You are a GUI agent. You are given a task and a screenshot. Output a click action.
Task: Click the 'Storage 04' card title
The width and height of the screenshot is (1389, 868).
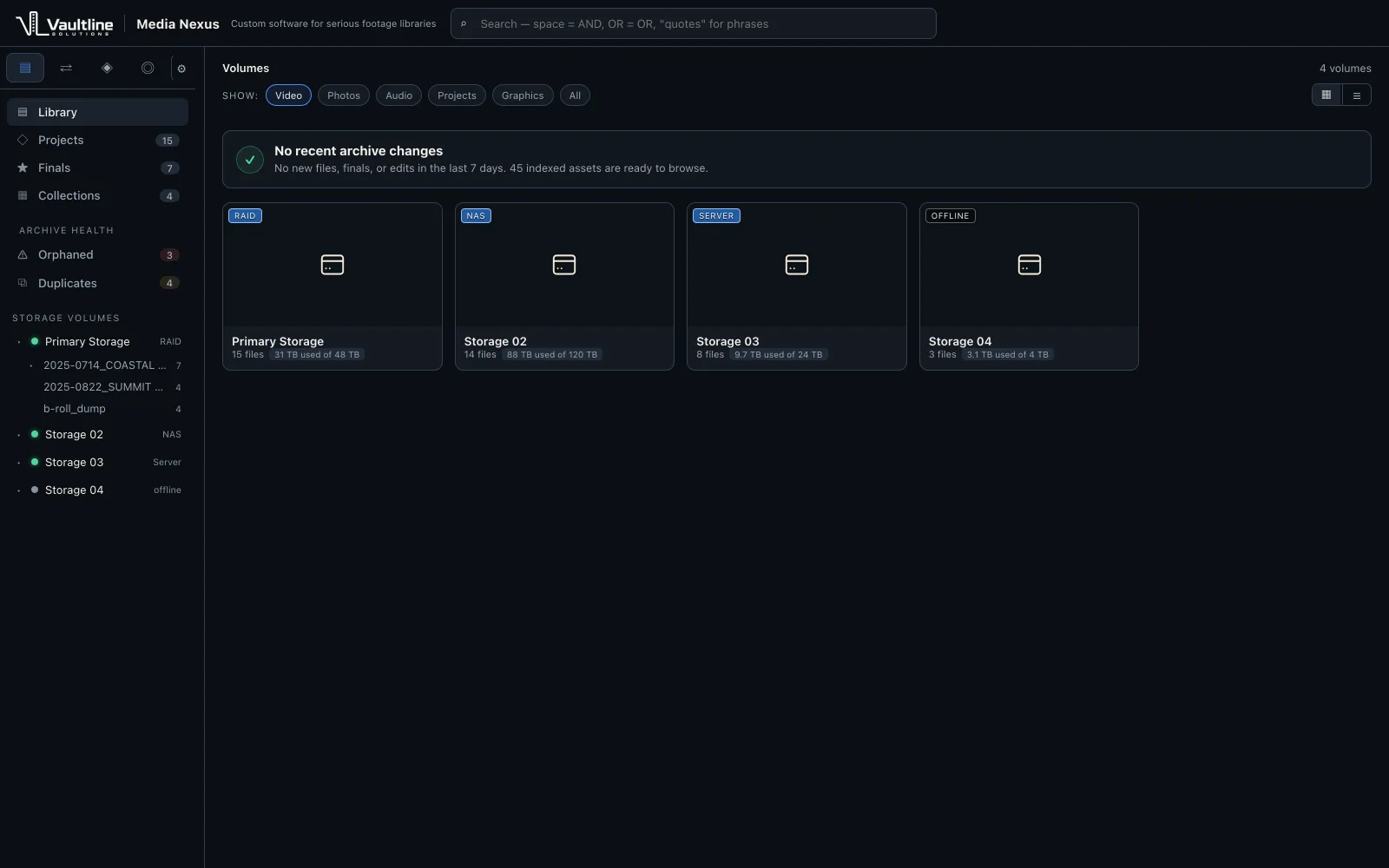click(x=960, y=341)
